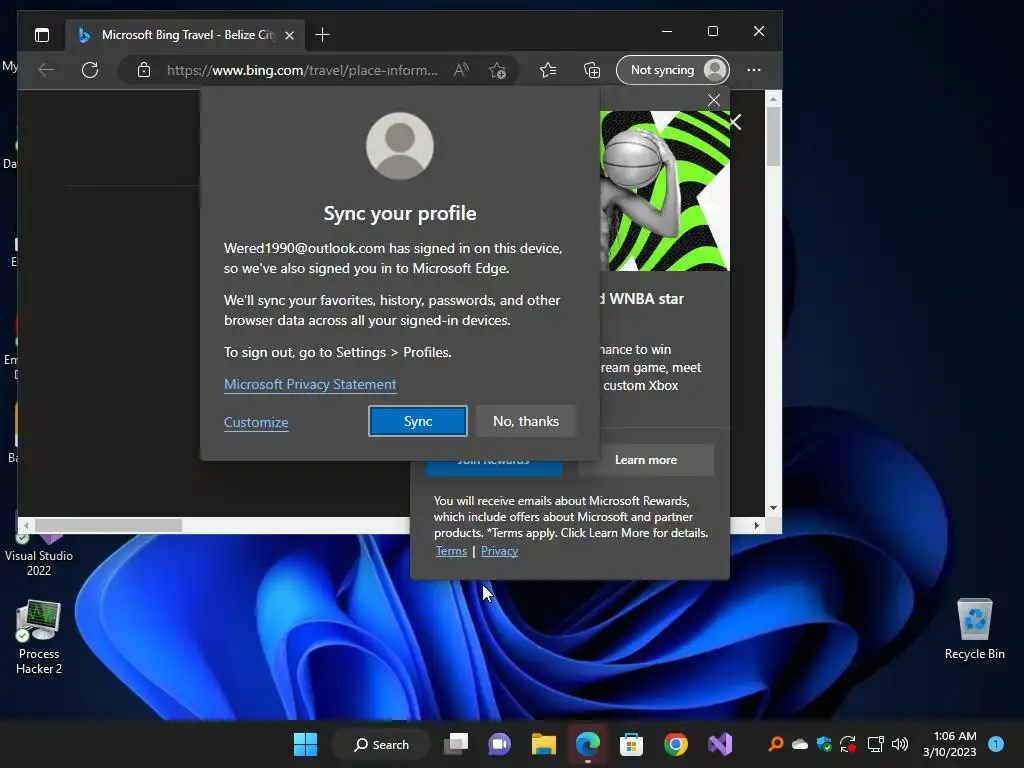Close the Rewards popup panel
1024x768 pixels.
pos(714,101)
